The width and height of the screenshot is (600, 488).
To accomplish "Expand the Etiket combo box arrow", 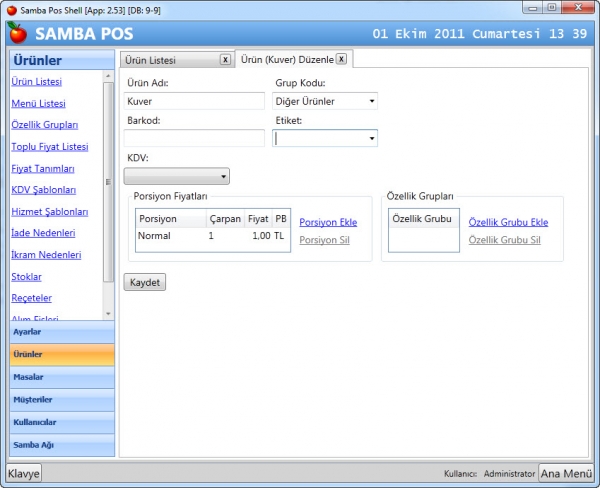I will pos(371,138).
